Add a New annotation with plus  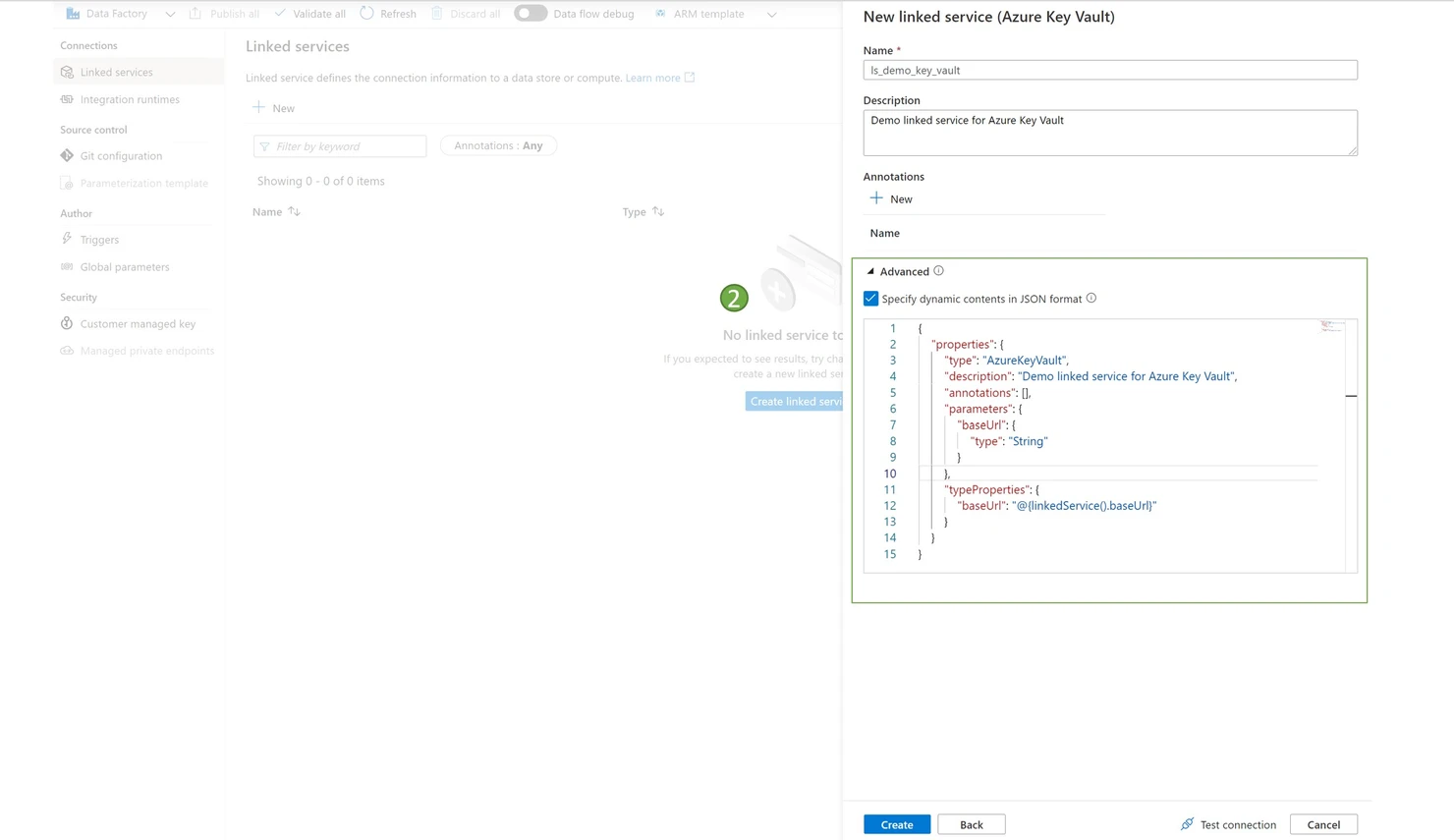tap(891, 198)
